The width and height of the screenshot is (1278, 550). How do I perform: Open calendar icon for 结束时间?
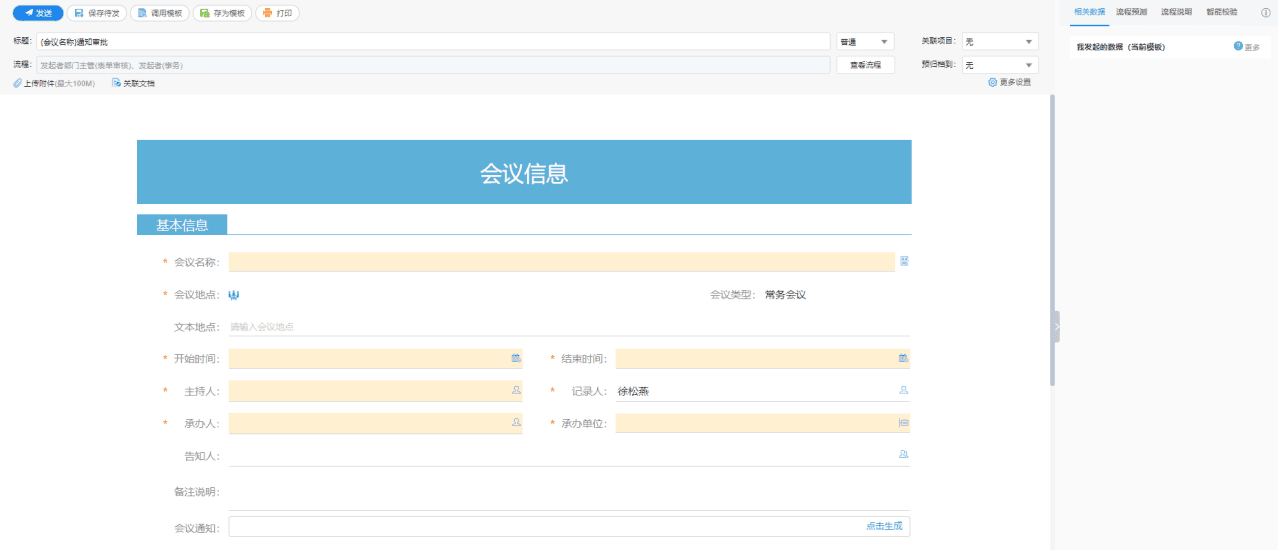(903, 358)
